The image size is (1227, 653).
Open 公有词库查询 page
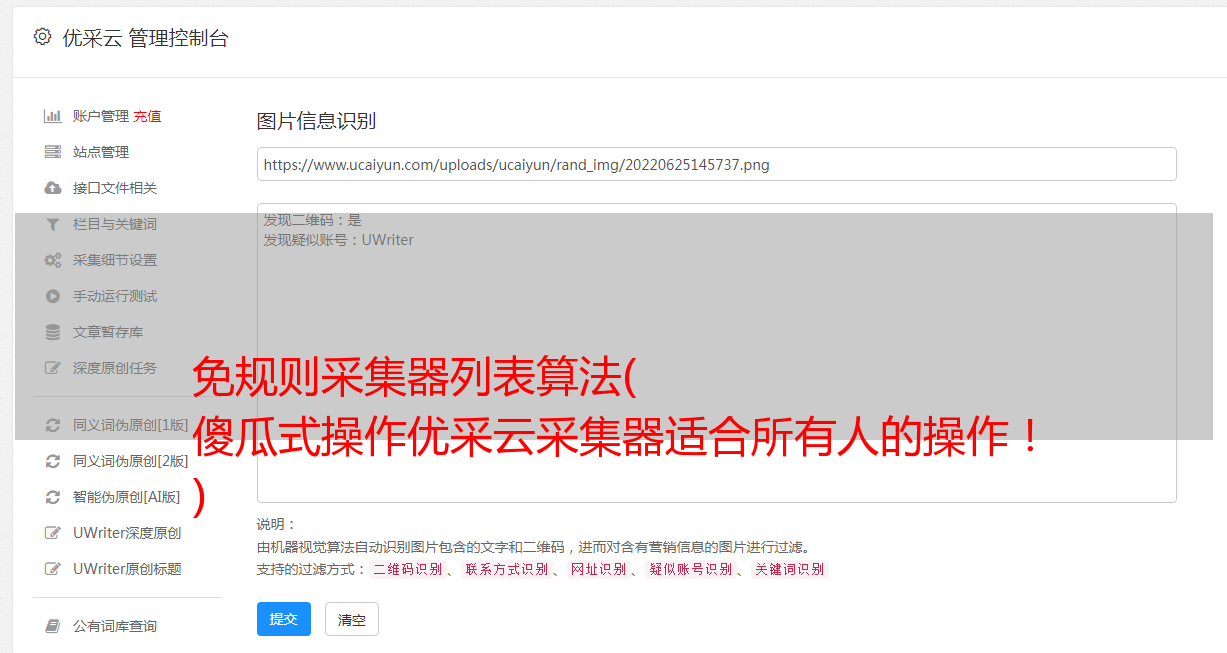pyautogui.click(x=115, y=626)
